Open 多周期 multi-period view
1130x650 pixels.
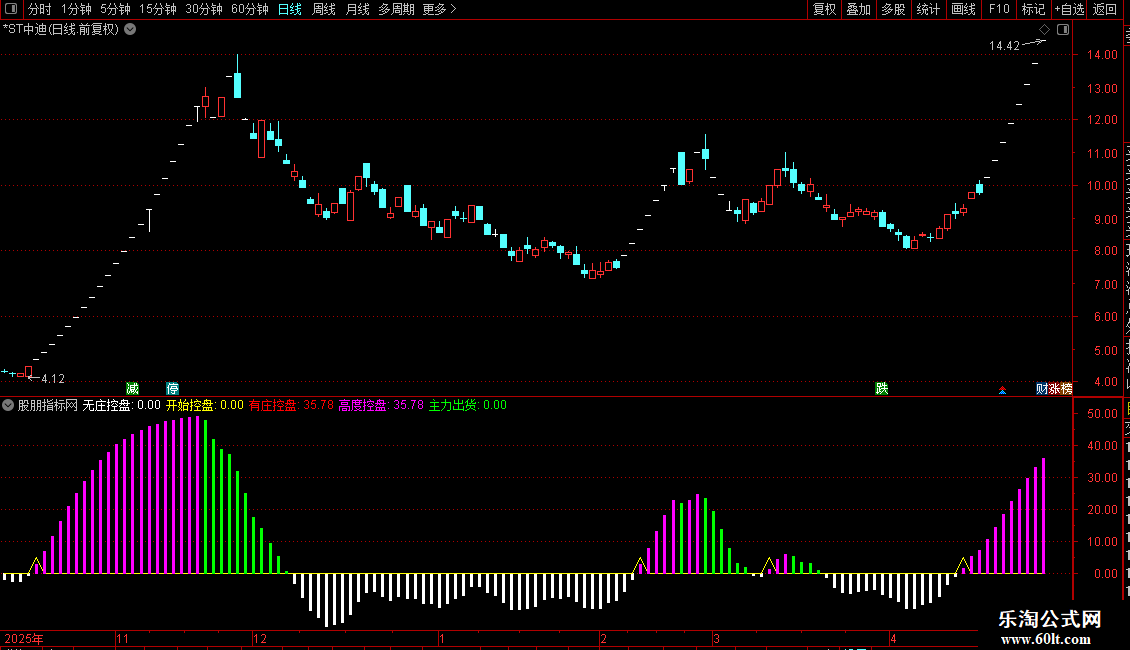[396, 9]
